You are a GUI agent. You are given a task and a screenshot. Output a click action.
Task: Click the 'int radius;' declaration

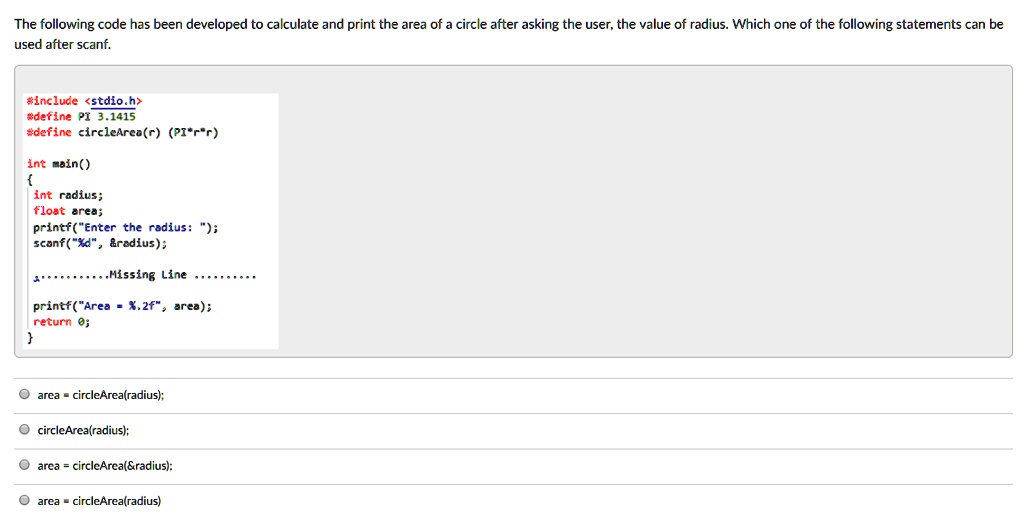pos(68,195)
